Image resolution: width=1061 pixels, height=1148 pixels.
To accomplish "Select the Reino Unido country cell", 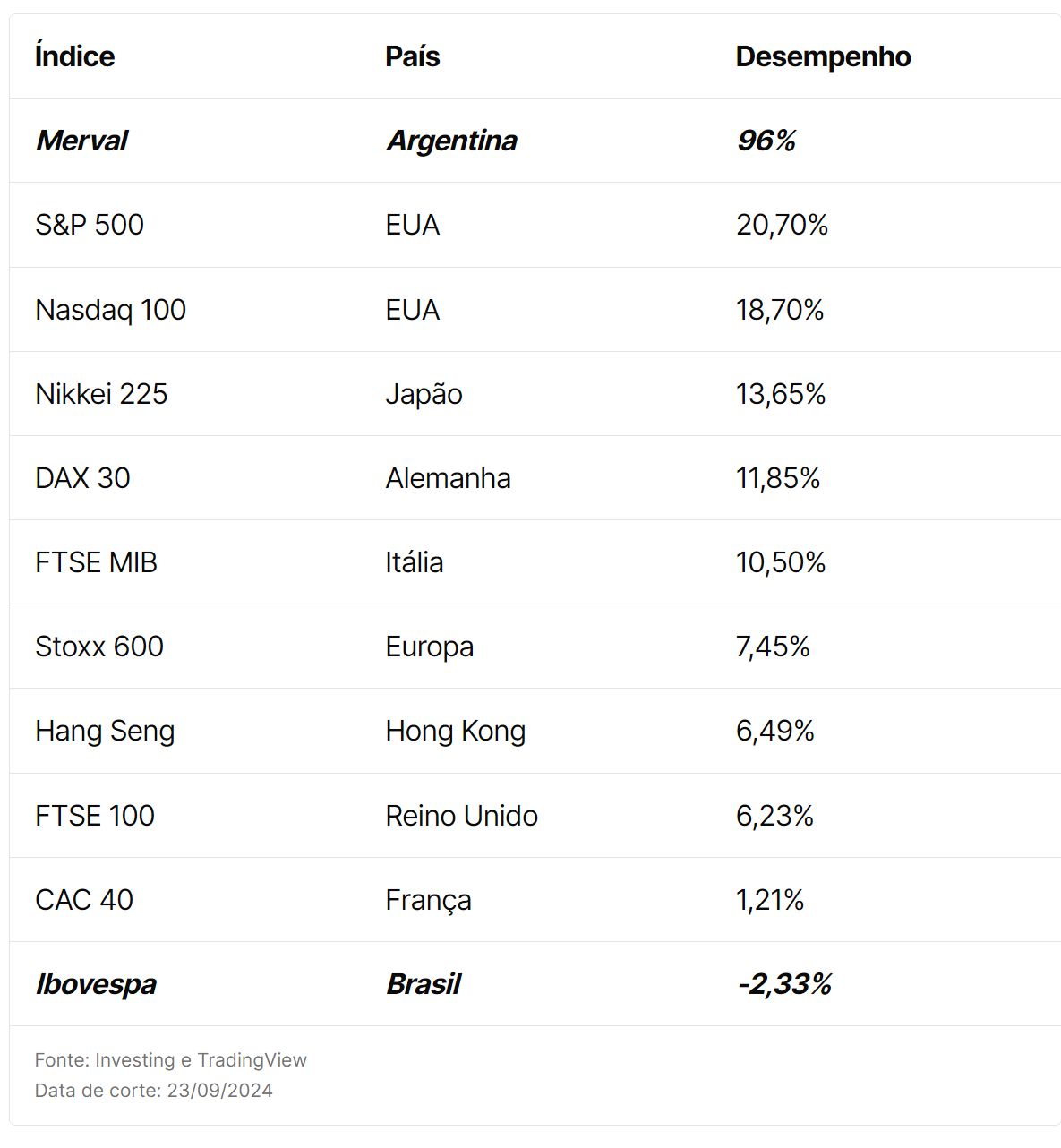I will tap(461, 816).
